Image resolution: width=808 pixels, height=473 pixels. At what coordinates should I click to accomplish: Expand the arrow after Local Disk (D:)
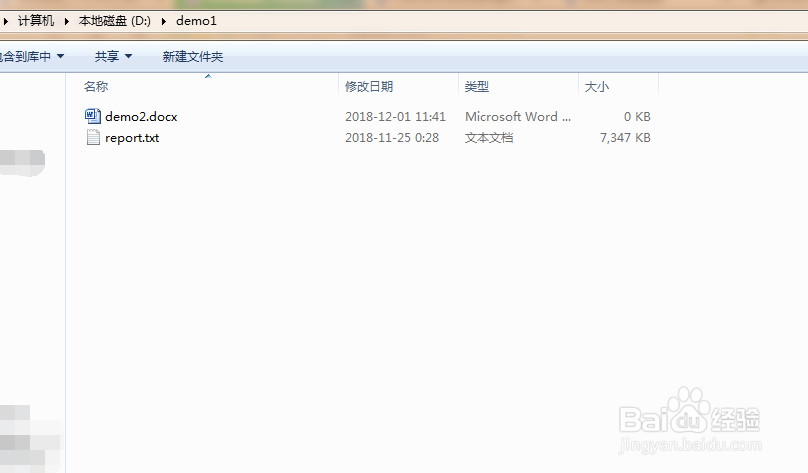[163, 21]
